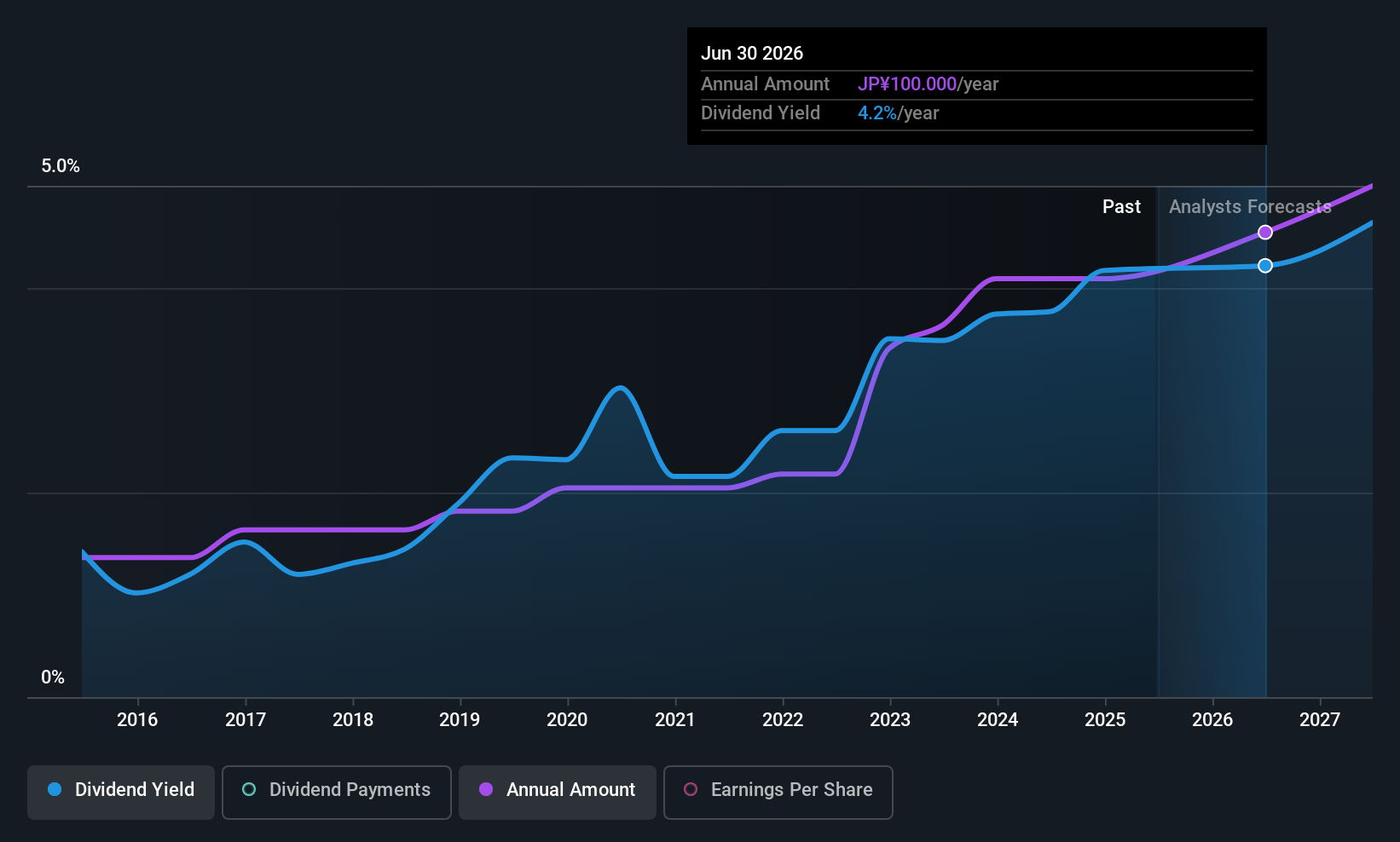Click the pink Earnings Per Share circle icon
This screenshot has height=842, width=1400.
click(x=691, y=790)
